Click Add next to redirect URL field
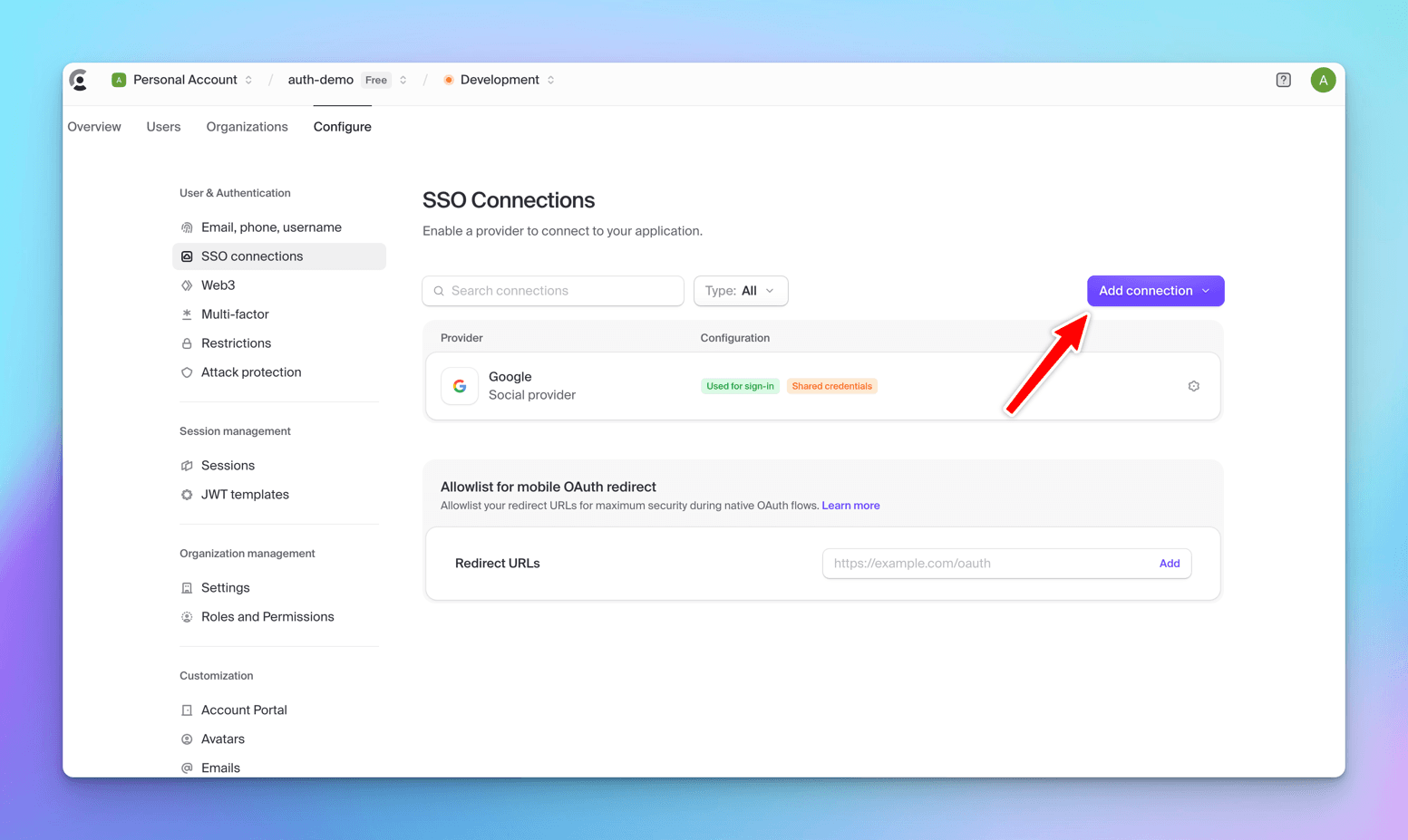This screenshot has height=840, width=1408. [x=1170, y=564]
